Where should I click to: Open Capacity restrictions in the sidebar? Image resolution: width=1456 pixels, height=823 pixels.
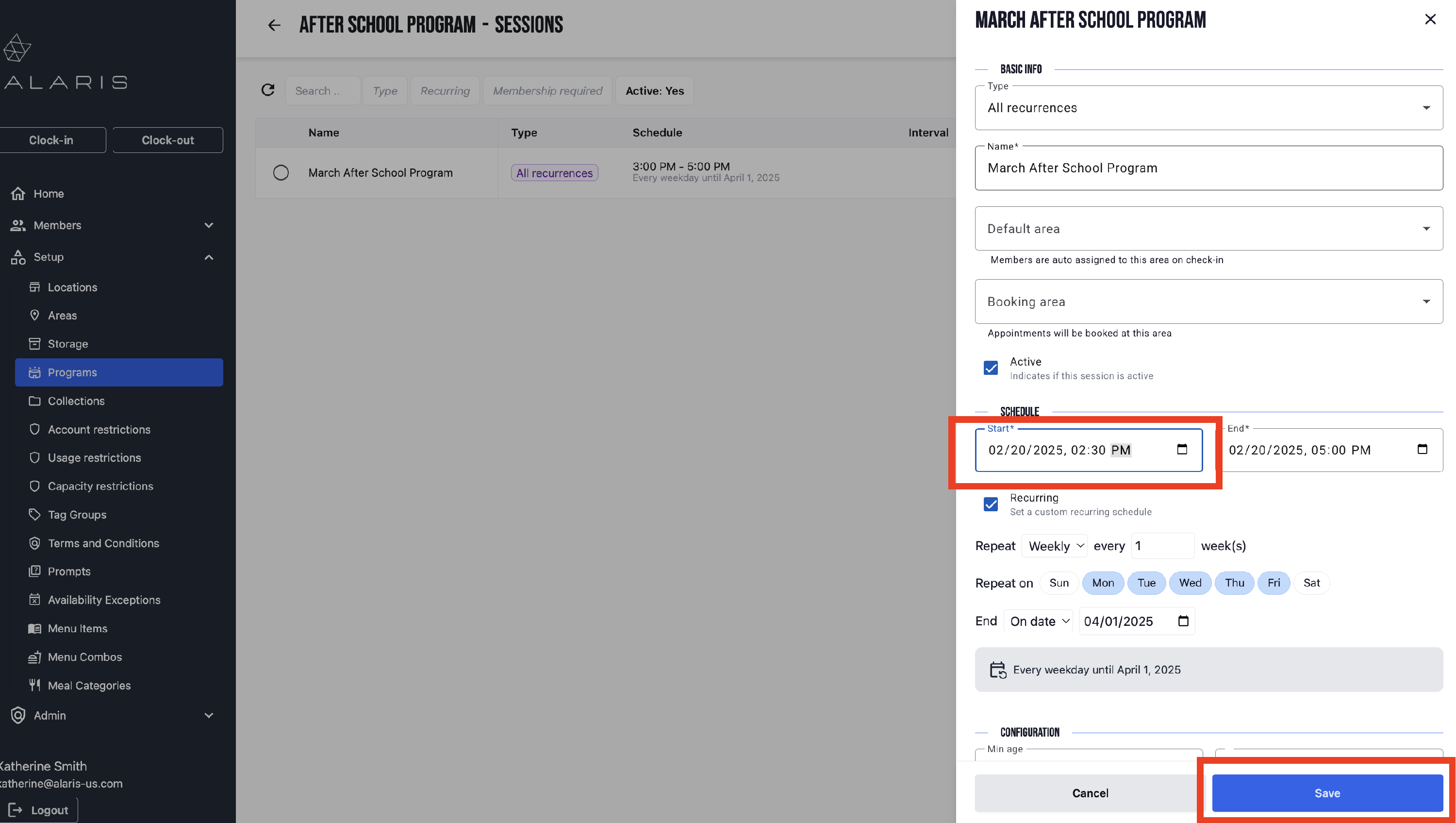tap(100, 486)
